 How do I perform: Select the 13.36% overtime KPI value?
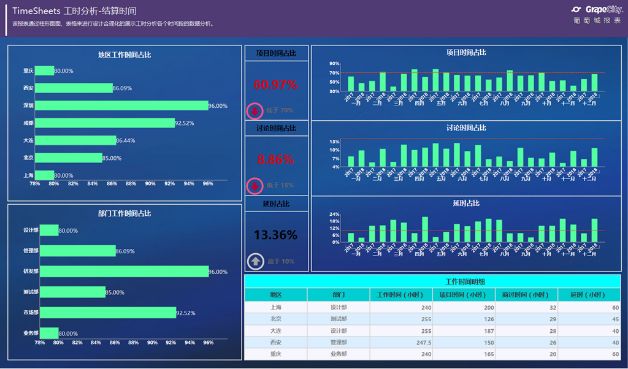(x=276, y=235)
